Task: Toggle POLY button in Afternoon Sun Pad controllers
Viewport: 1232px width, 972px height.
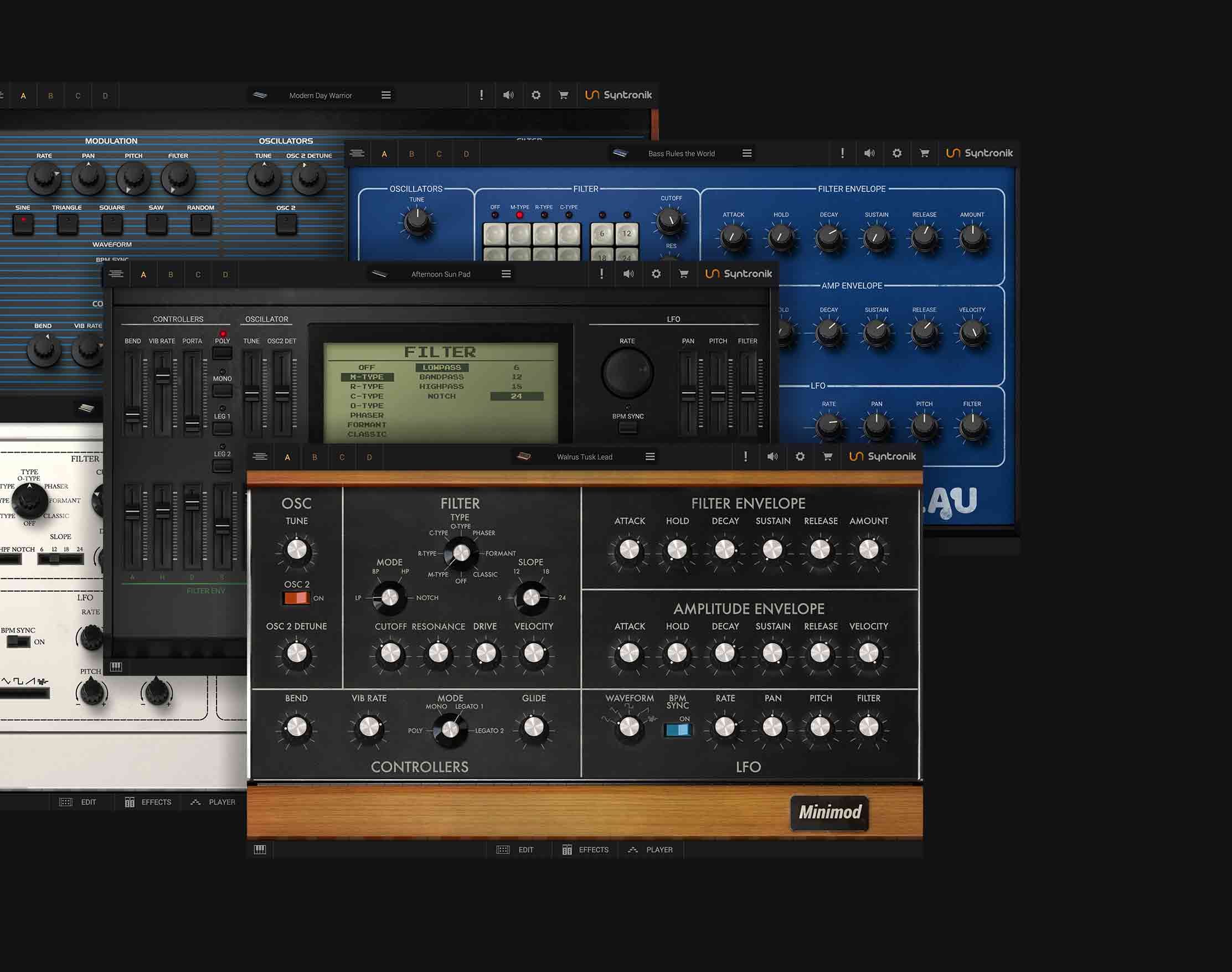Action: pyautogui.click(x=222, y=352)
